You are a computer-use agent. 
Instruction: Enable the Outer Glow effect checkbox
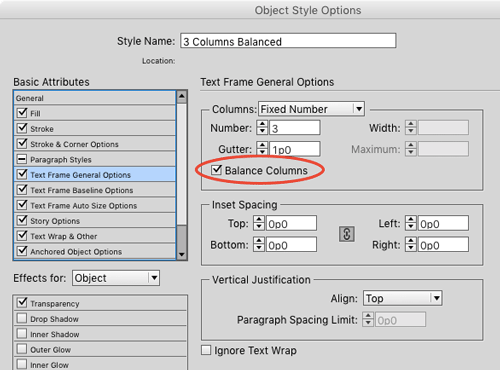(x=22, y=349)
